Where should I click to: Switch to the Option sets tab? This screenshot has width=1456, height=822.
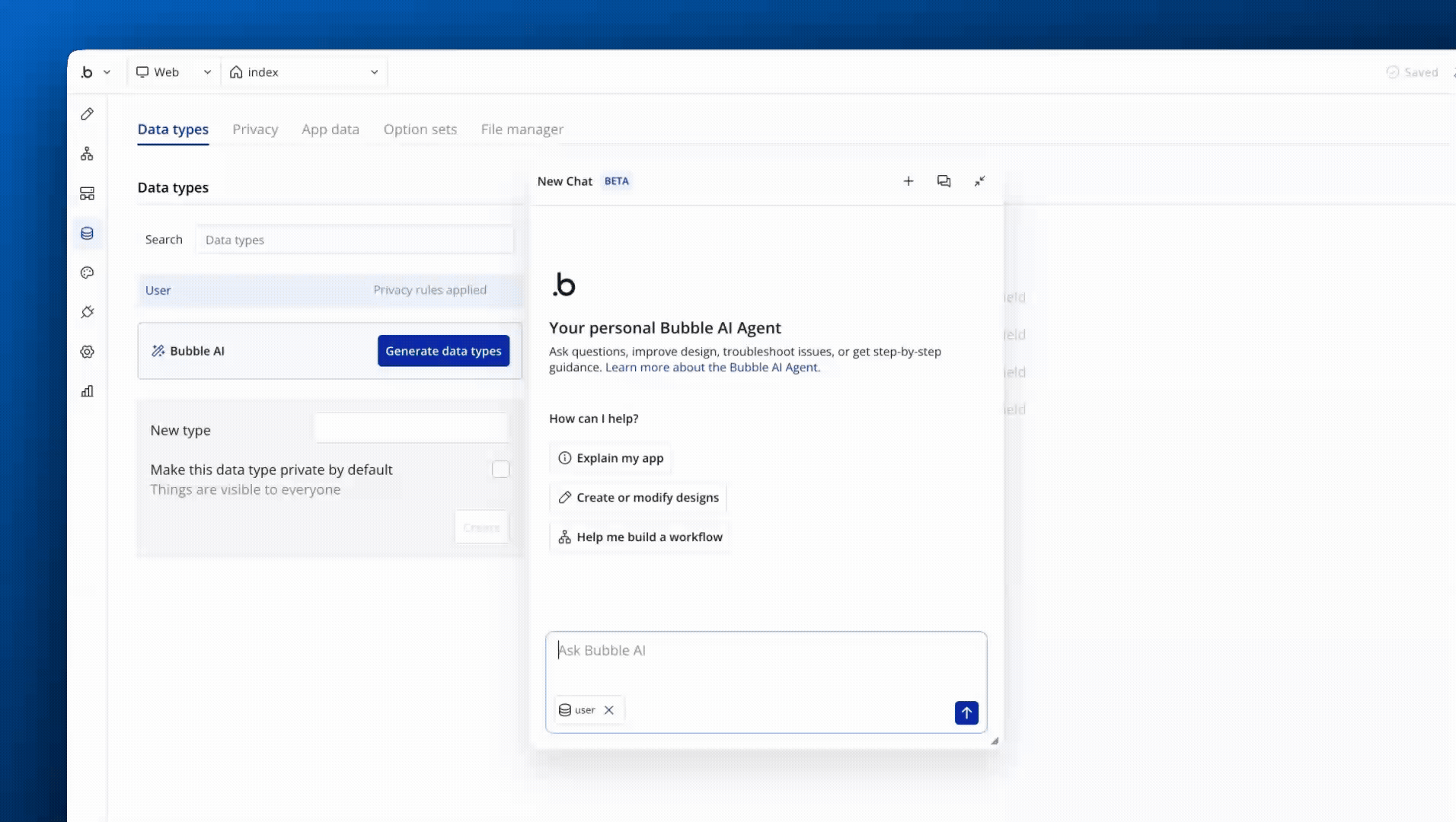[420, 129]
